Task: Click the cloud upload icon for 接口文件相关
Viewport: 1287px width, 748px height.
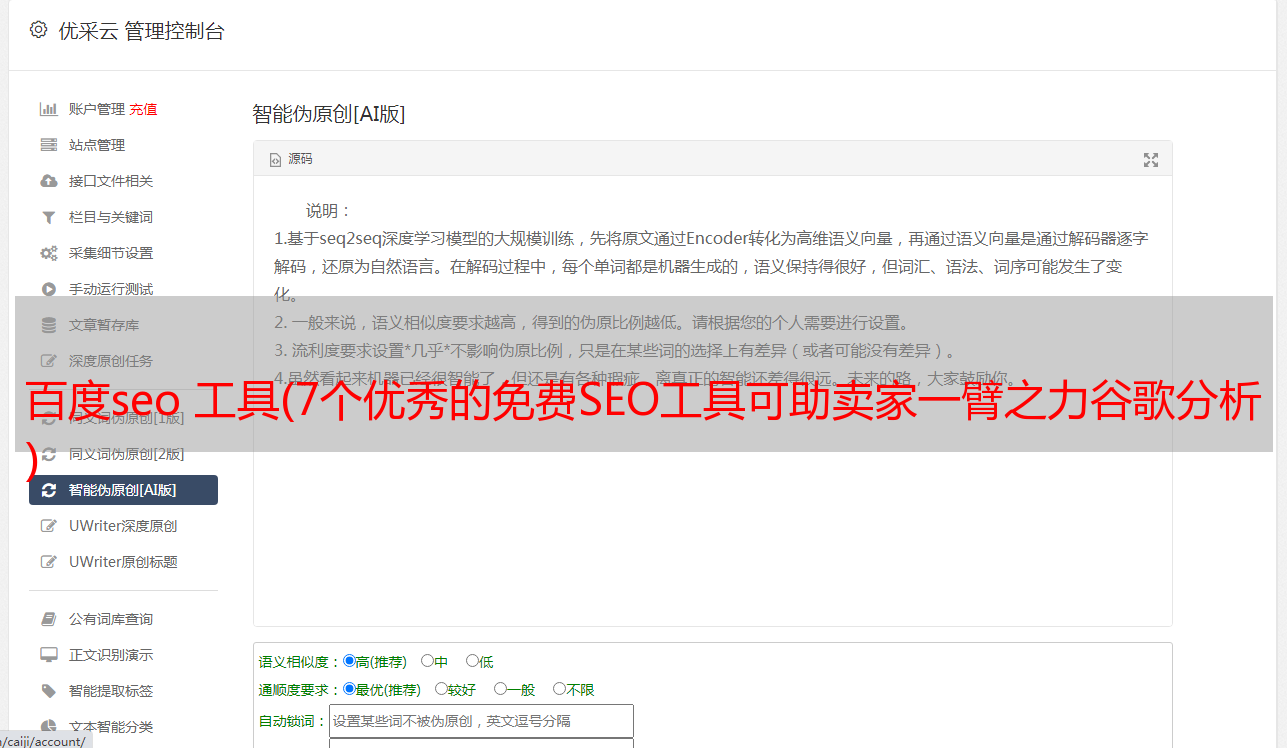Action: (x=48, y=181)
